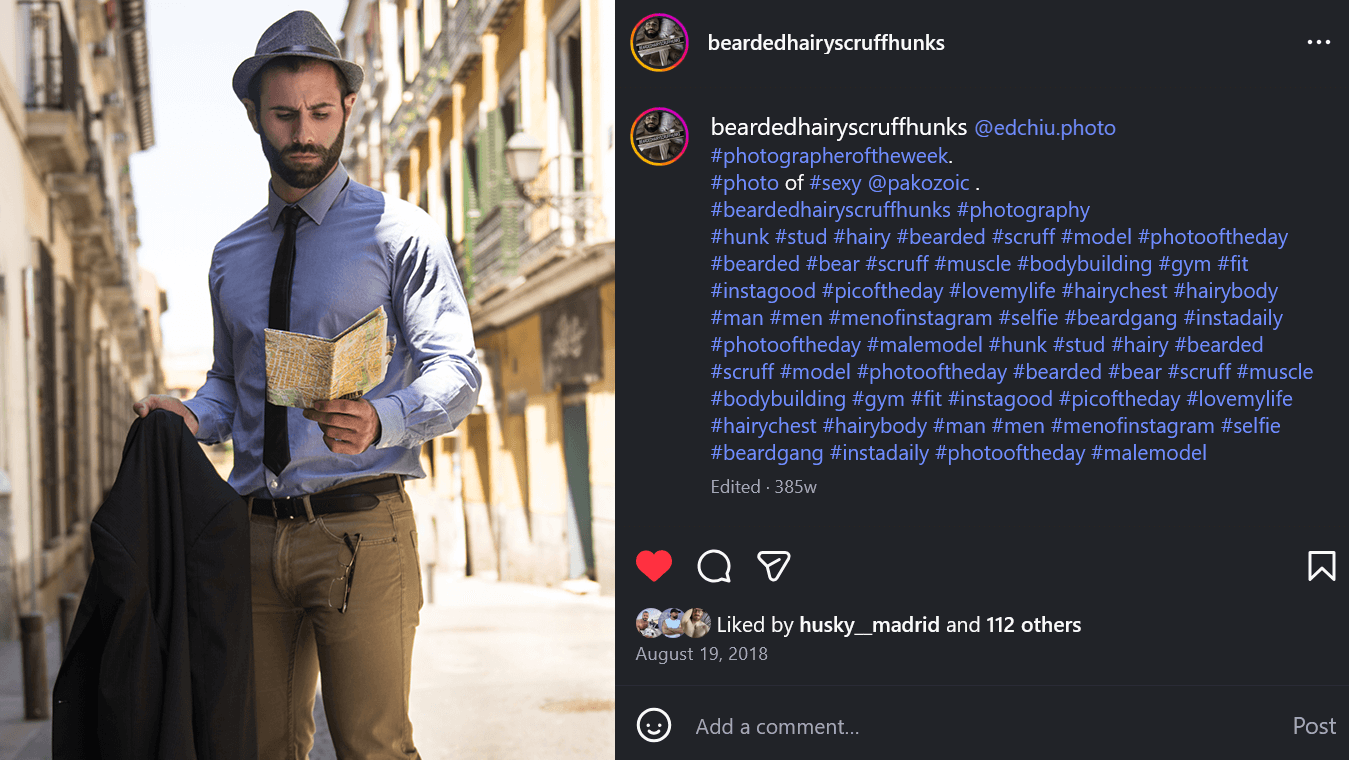Share post using paper plane icon
The image size is (1349, 760).
774,566
